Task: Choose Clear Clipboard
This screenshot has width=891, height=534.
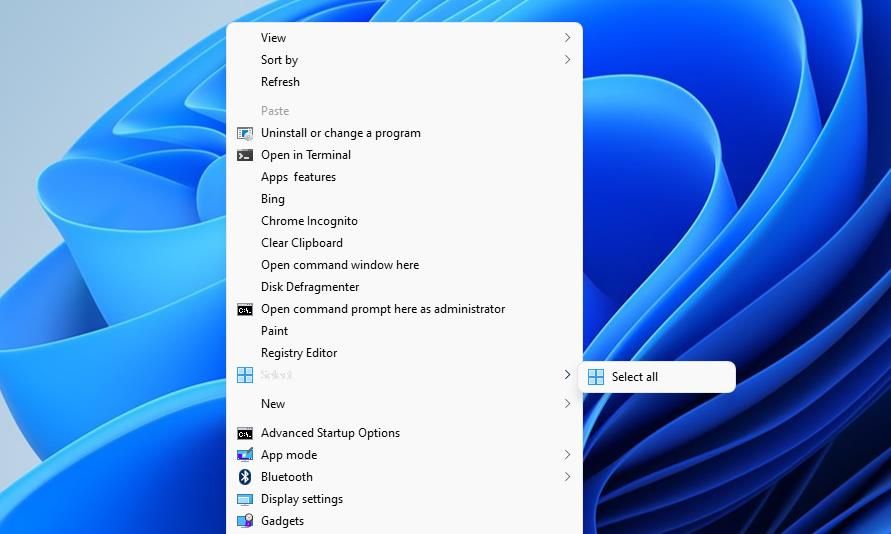Action: (405, 243)
